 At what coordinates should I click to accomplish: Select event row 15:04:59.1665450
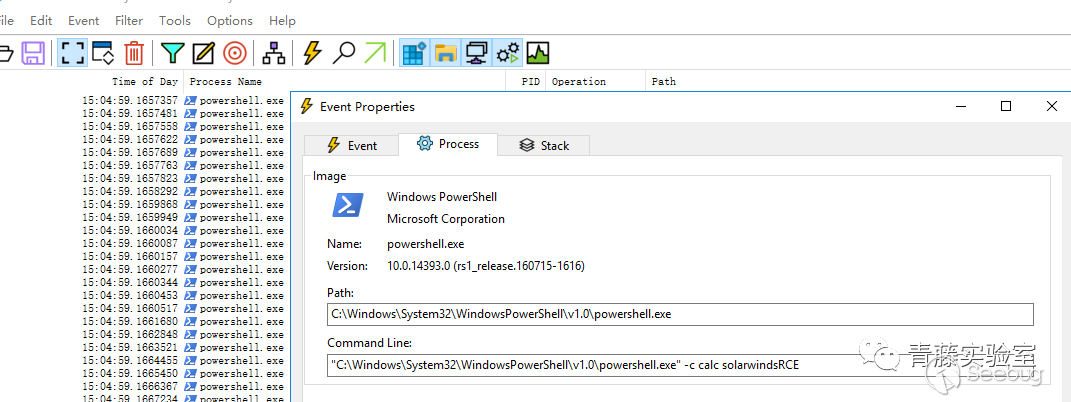tap(183, 373)
